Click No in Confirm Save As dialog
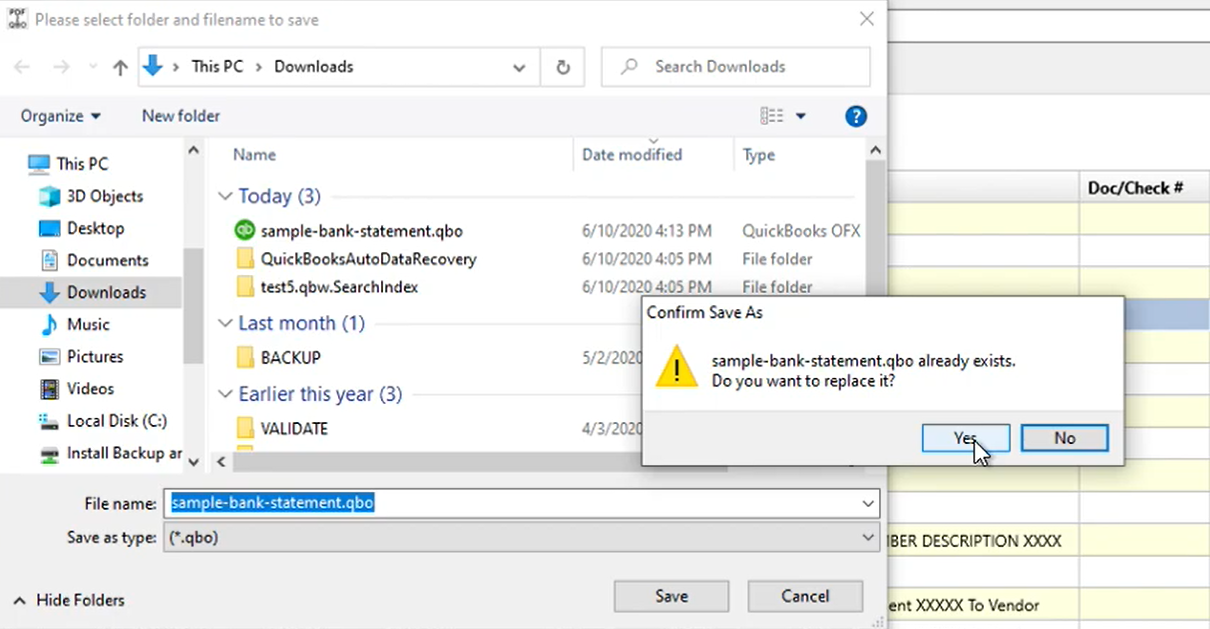The image size is (1210, 629). [x=1065, y=438]
